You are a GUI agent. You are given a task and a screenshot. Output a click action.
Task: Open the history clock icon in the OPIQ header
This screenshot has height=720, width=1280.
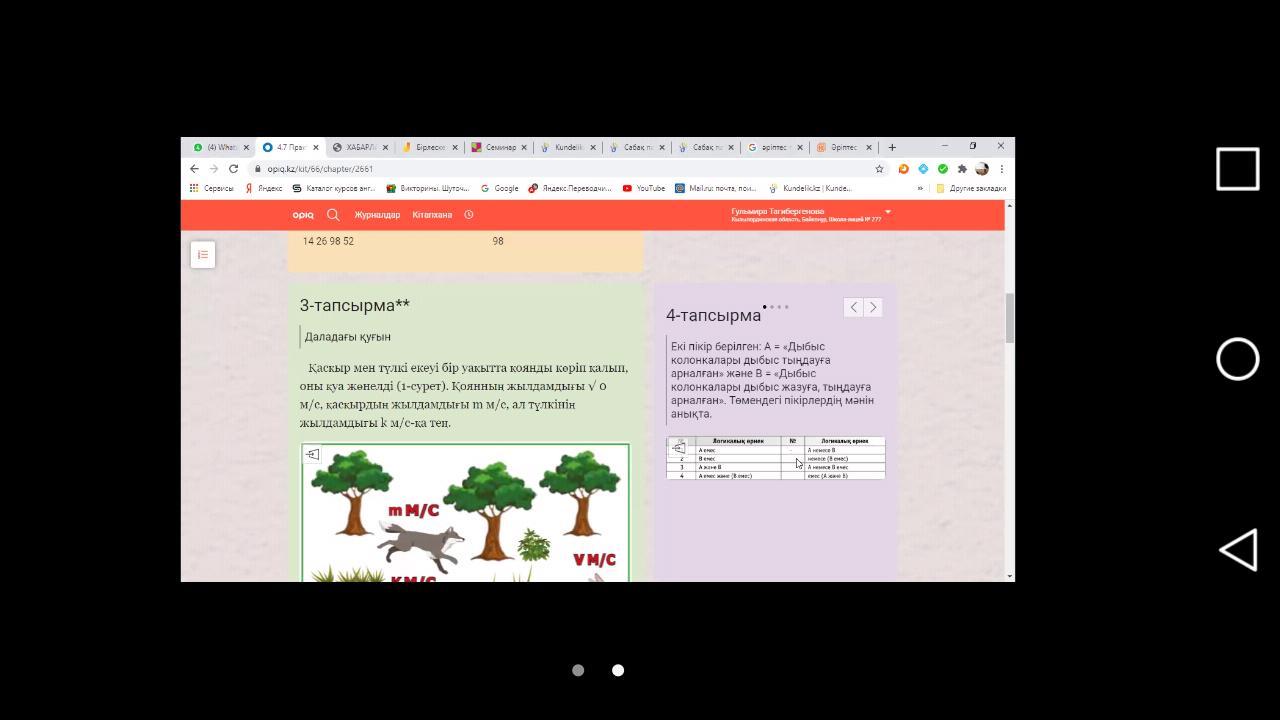468,214
